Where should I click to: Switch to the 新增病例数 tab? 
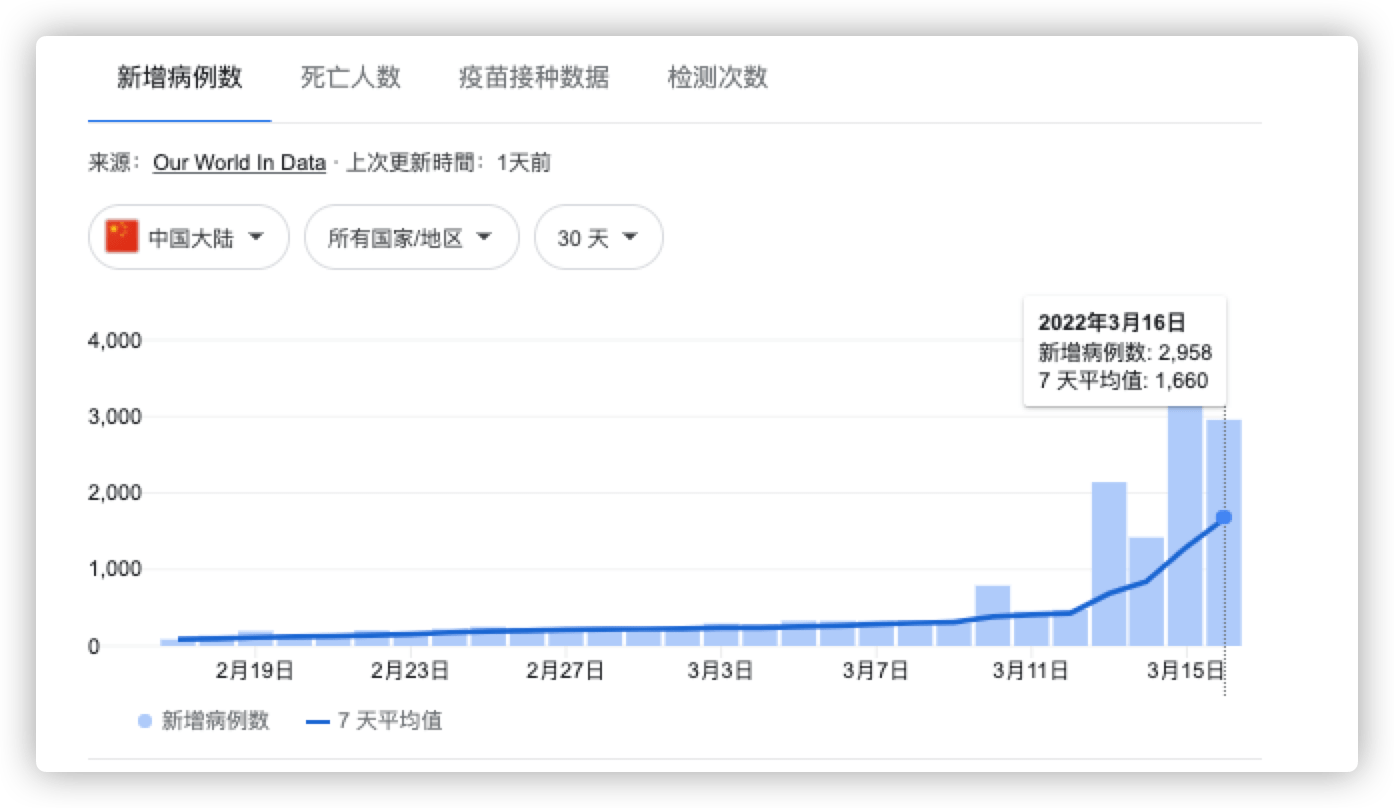click(180, 78)
